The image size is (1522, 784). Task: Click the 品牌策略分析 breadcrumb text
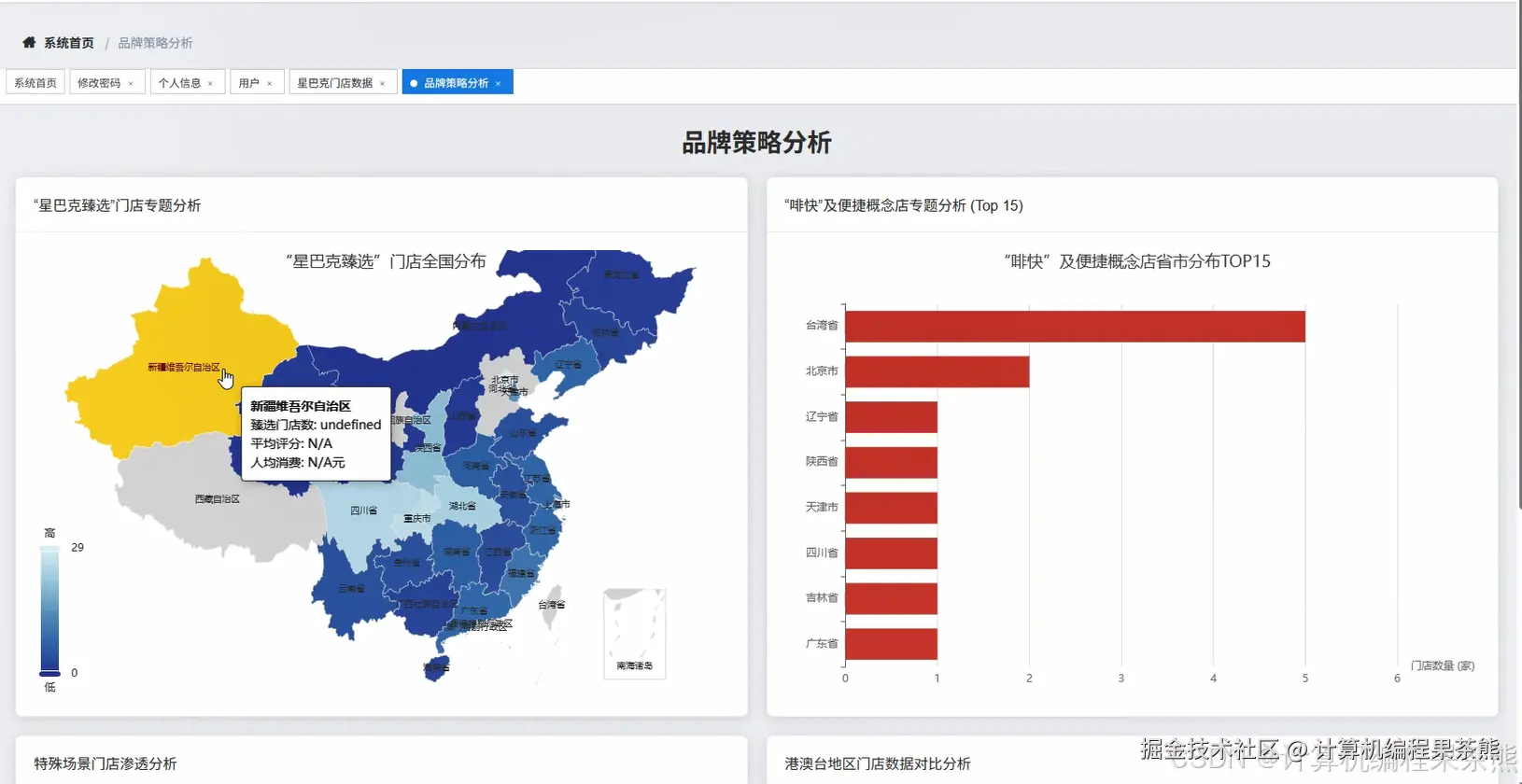pyautogui.click(x=155, y=43)
